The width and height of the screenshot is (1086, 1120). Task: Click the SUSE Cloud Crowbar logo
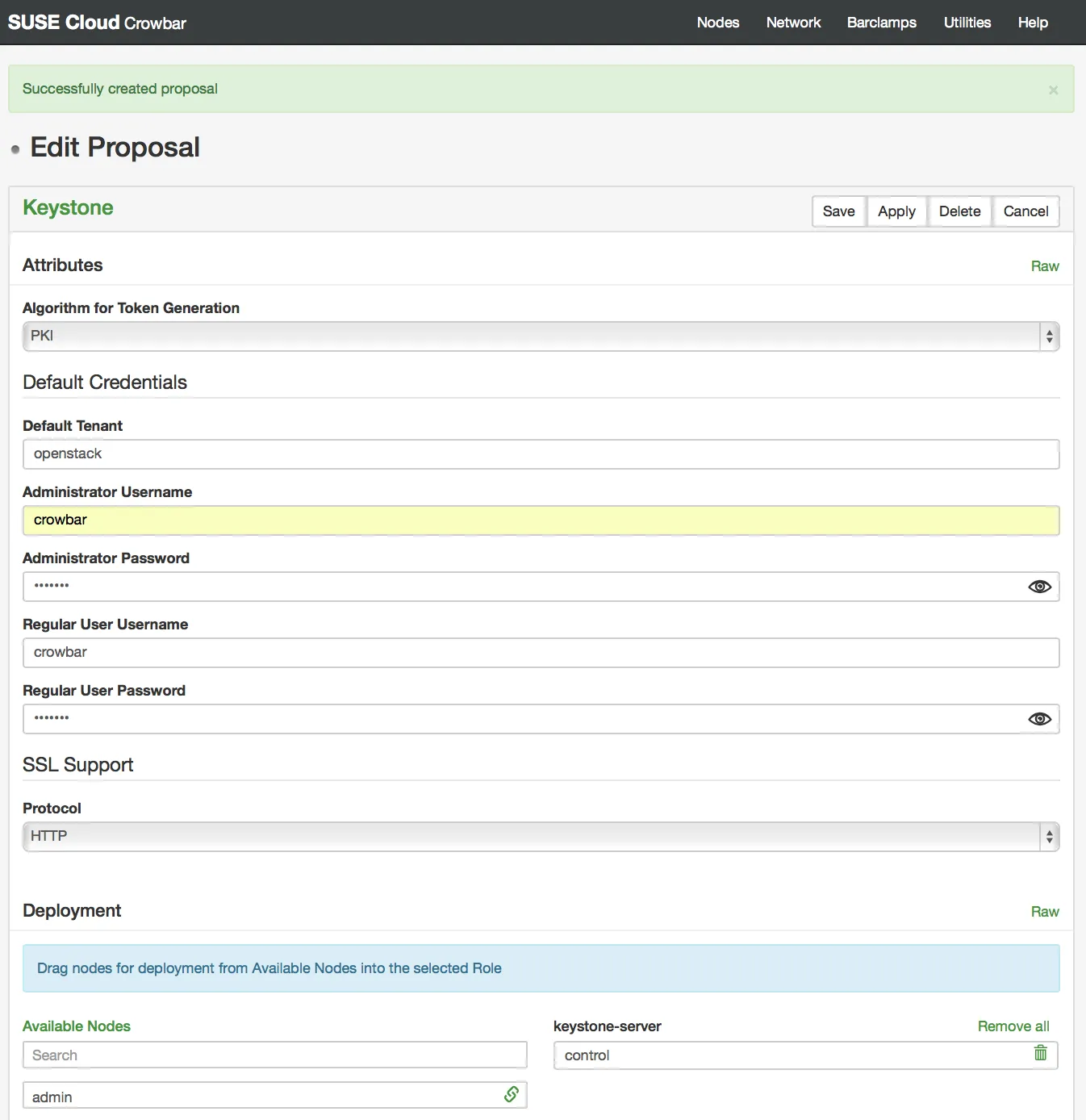pos(97,23)
